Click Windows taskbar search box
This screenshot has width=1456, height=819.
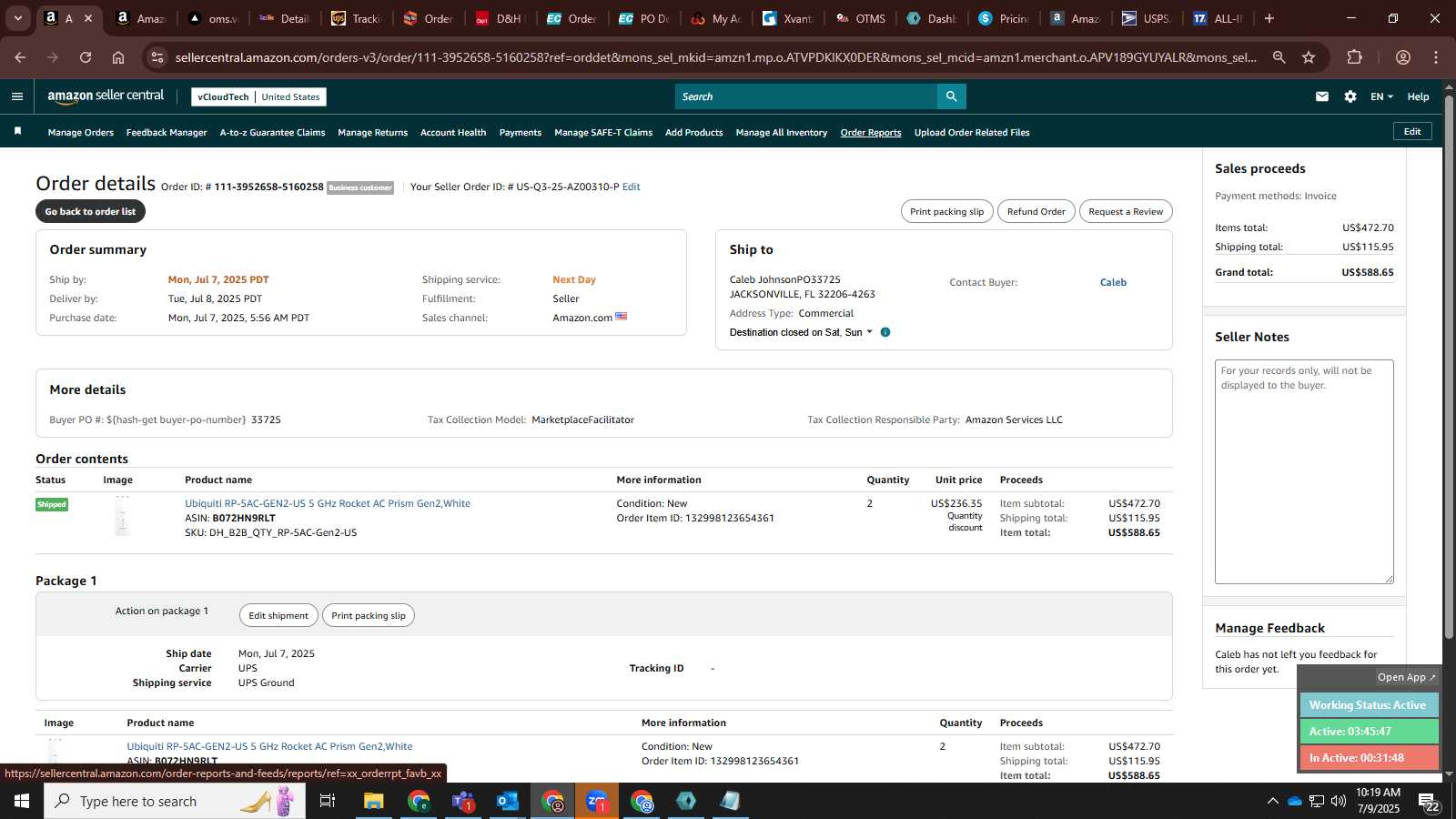175,801
